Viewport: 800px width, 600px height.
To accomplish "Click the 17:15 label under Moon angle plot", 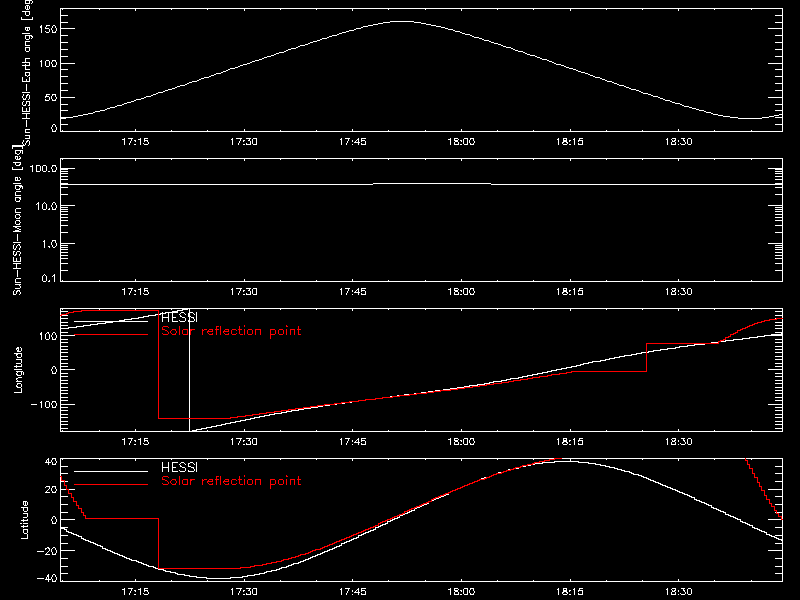I will pos(135,292).
